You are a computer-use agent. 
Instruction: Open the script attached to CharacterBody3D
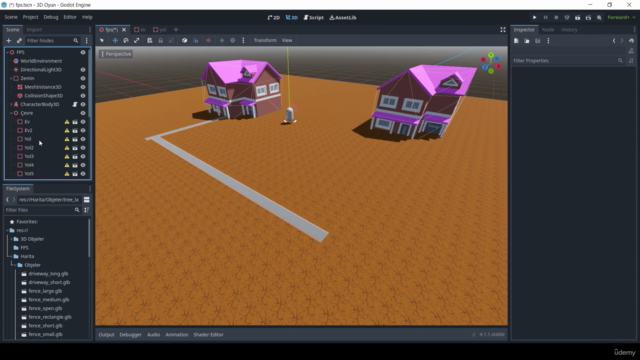tap(75, 104)
